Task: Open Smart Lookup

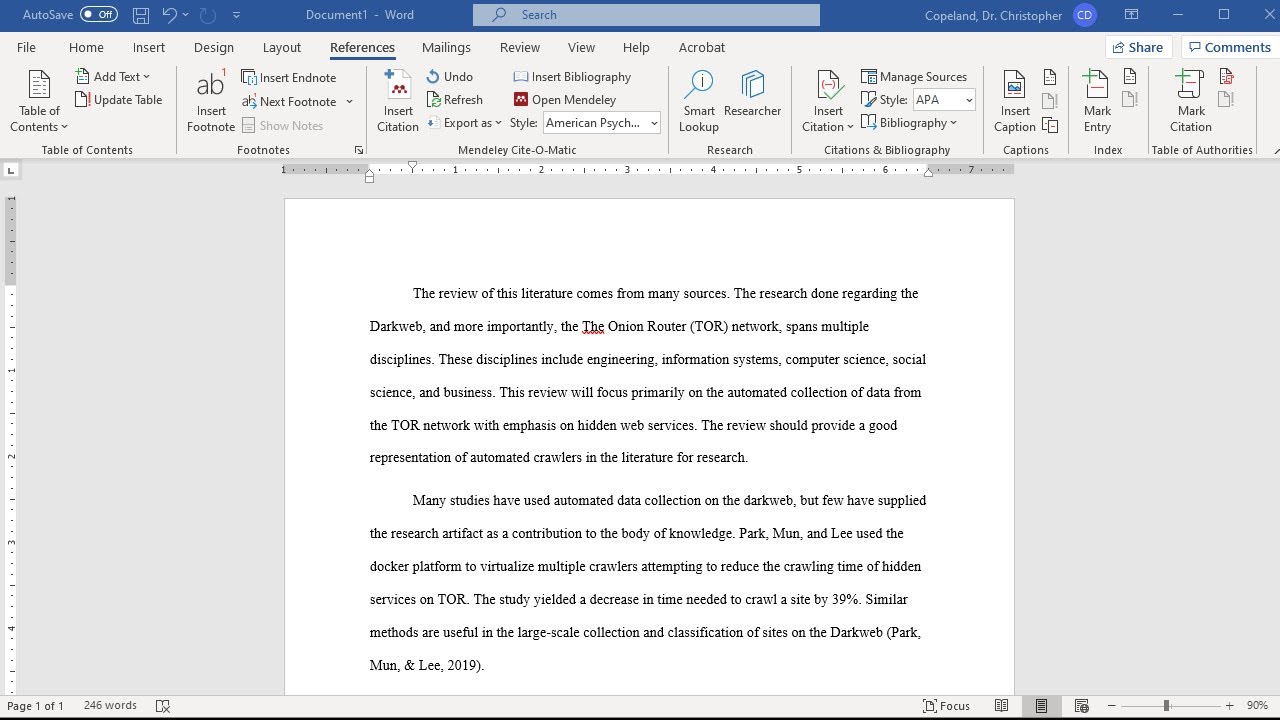Action: (x=699, y=102)
